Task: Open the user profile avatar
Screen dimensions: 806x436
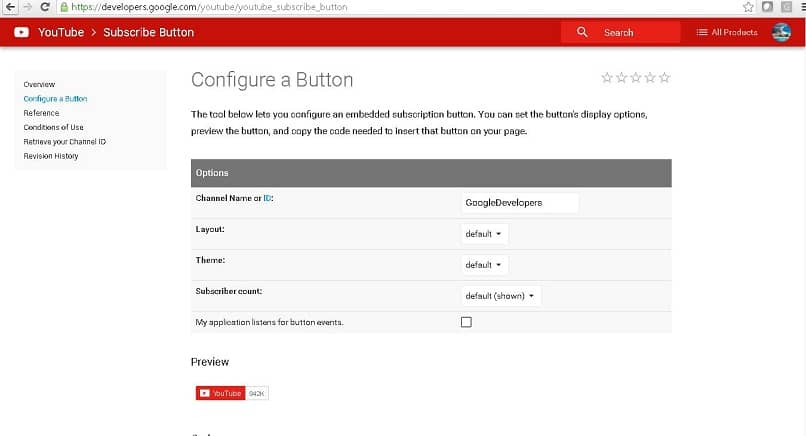Action: coord(782,32)
